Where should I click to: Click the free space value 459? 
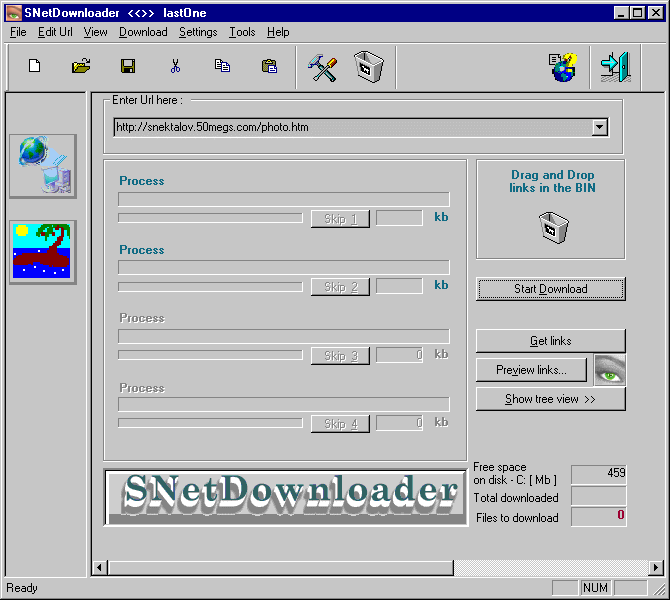click(599, 473)
